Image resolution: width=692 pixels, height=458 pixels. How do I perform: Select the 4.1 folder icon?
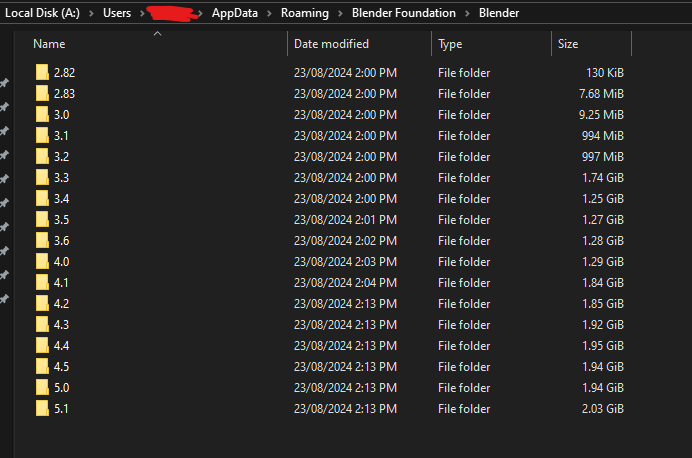click(42, 282)
